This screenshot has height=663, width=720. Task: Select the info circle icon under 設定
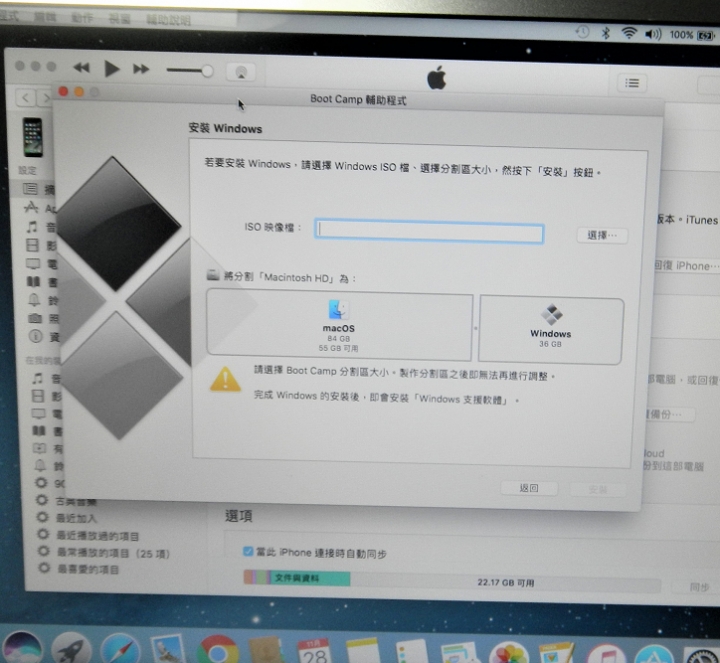[x=36, y=336]
